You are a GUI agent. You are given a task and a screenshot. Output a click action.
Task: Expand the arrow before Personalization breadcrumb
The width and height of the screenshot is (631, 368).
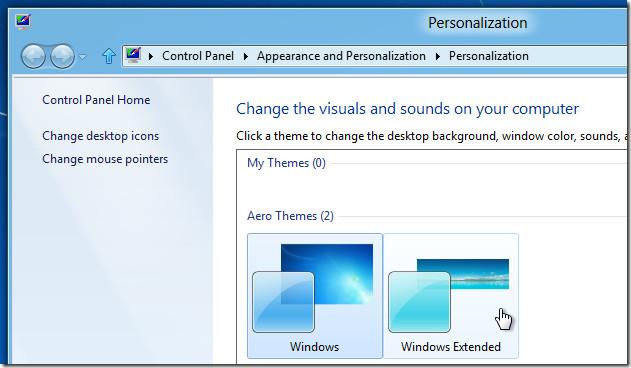pos(437,56)
